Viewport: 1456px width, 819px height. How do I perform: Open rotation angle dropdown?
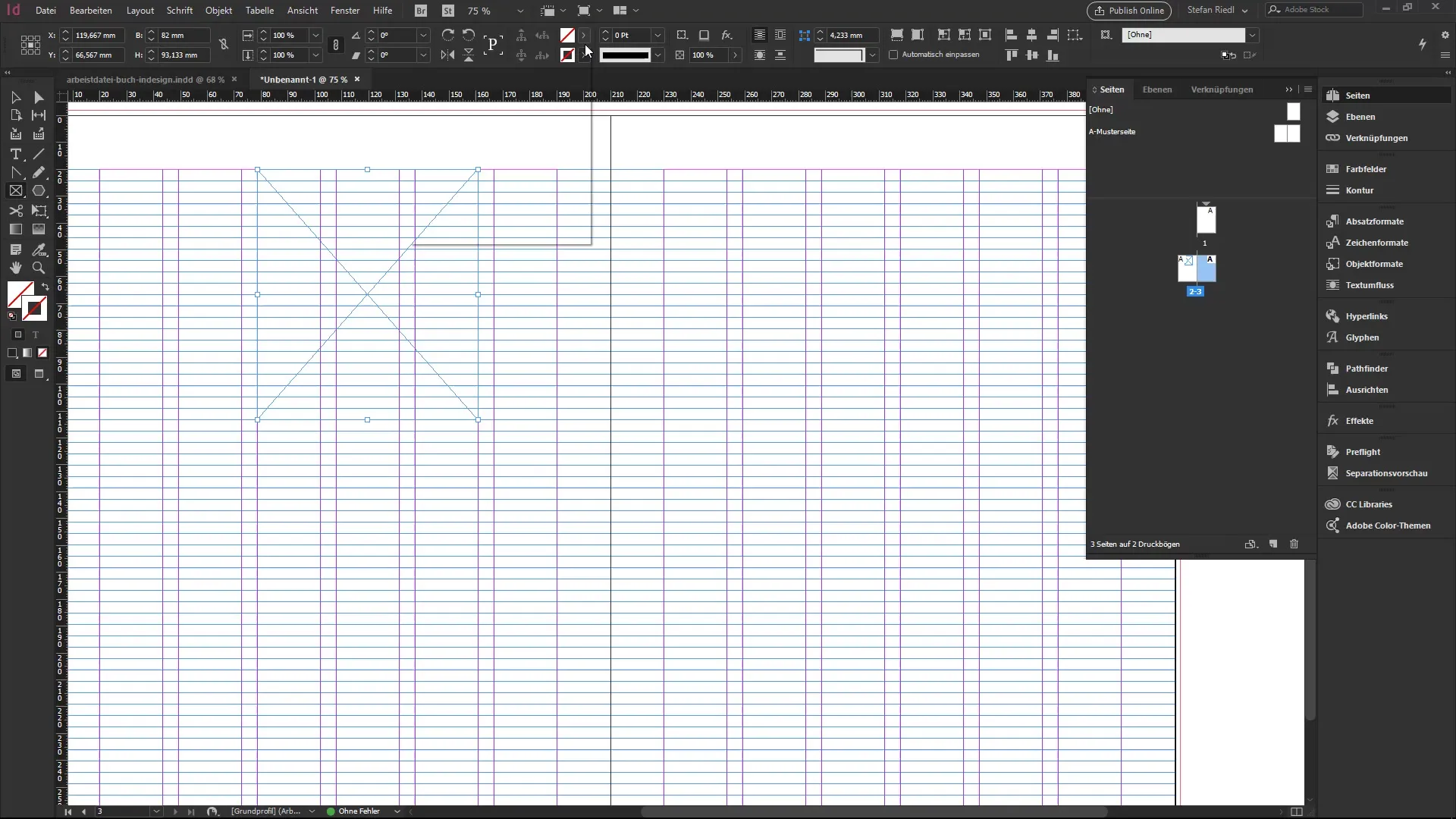[424, 35]
